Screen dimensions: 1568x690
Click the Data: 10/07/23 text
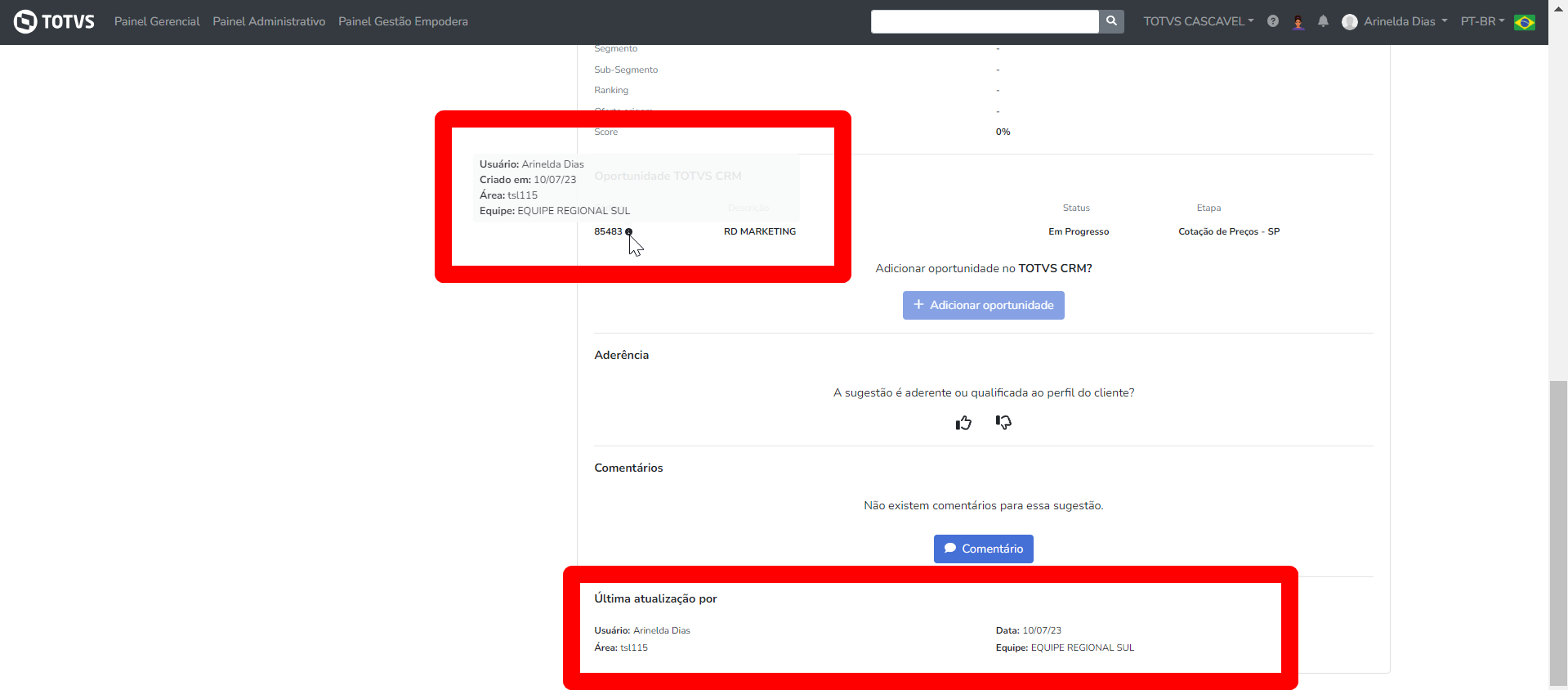coord(1029,630)
